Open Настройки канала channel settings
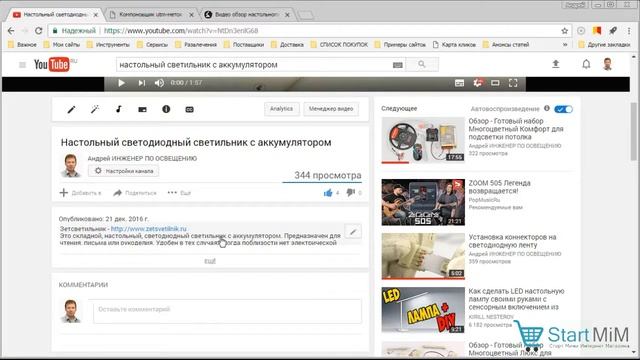Screen dimensions: 640x360 tap(124, 171)
